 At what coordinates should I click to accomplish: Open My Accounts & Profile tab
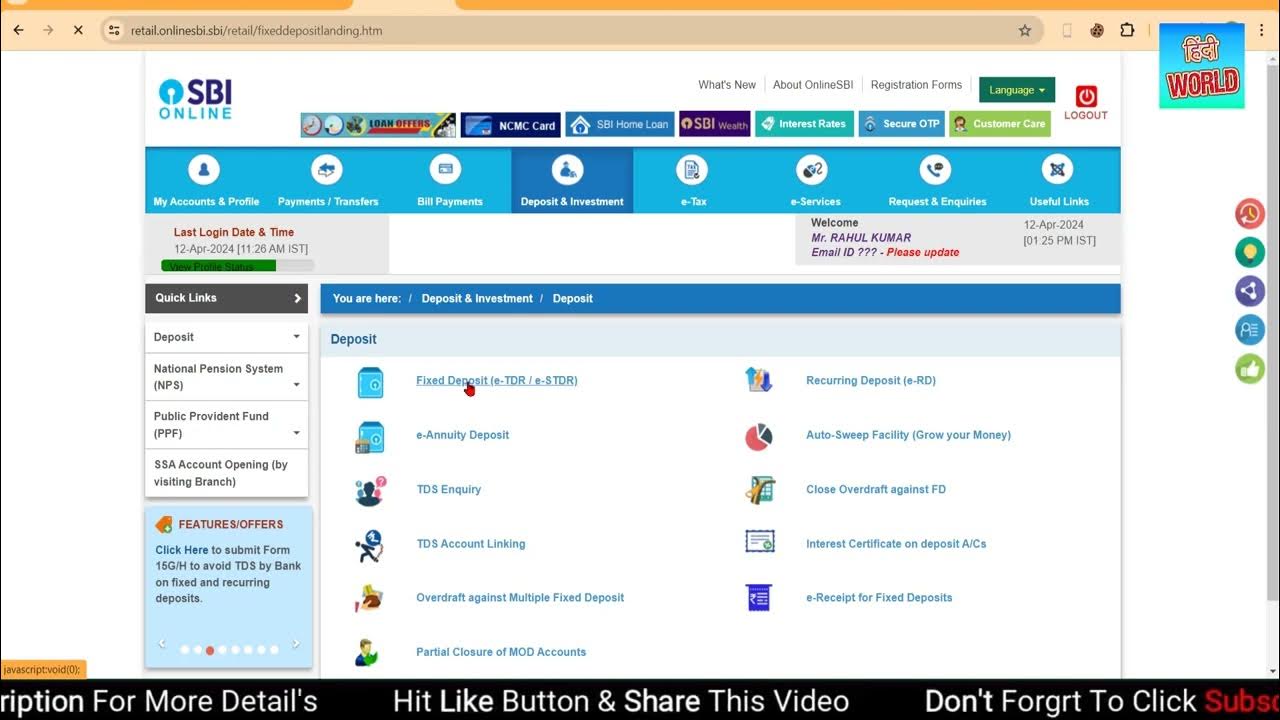pyautogui.click(x=205, y=181)
